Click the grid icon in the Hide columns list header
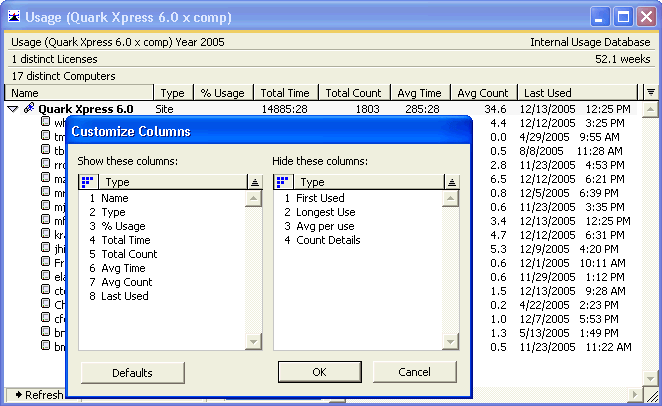The image size is (662, 406). coord(282,182)
